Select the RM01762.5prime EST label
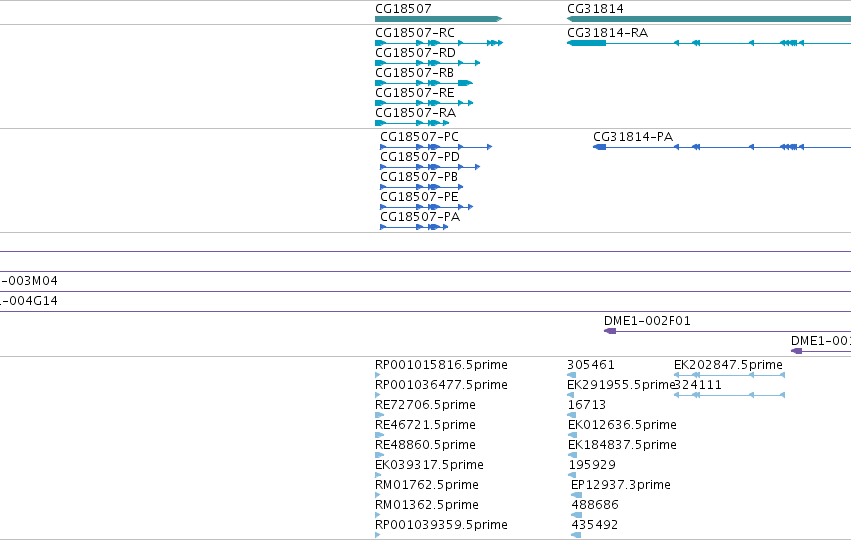This screenshot has width=851, height=540. [427, 485]
